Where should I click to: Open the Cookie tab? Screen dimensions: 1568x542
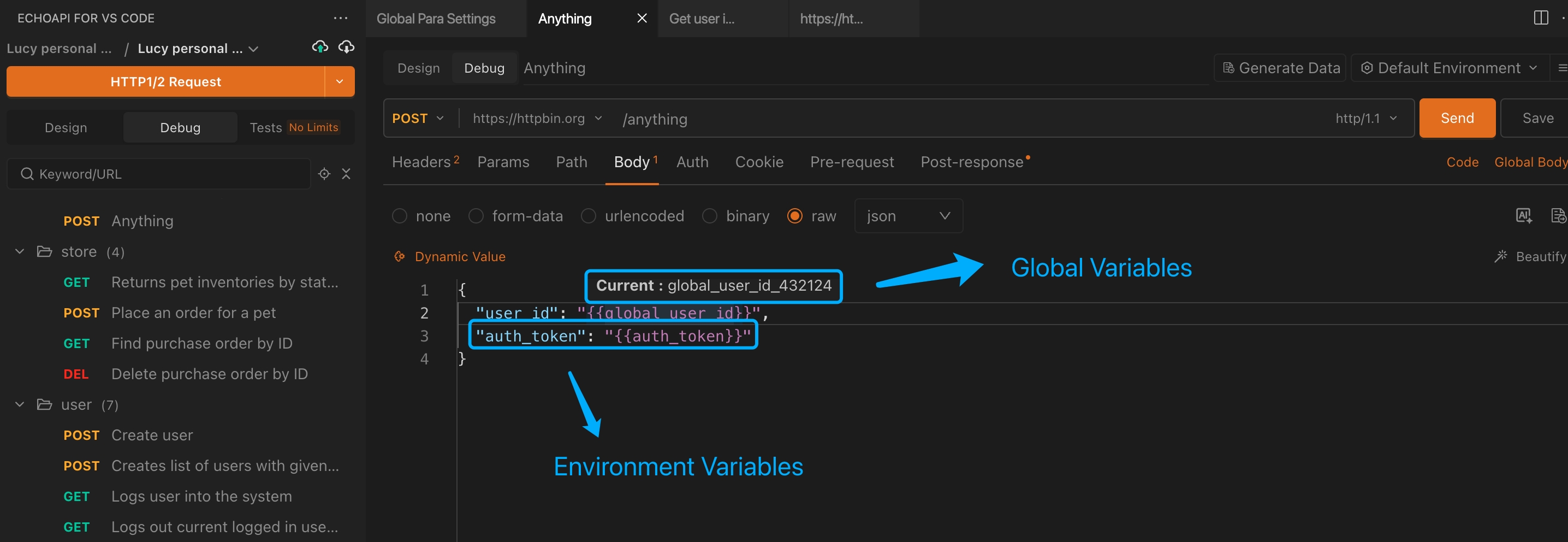tap(759, 162)
